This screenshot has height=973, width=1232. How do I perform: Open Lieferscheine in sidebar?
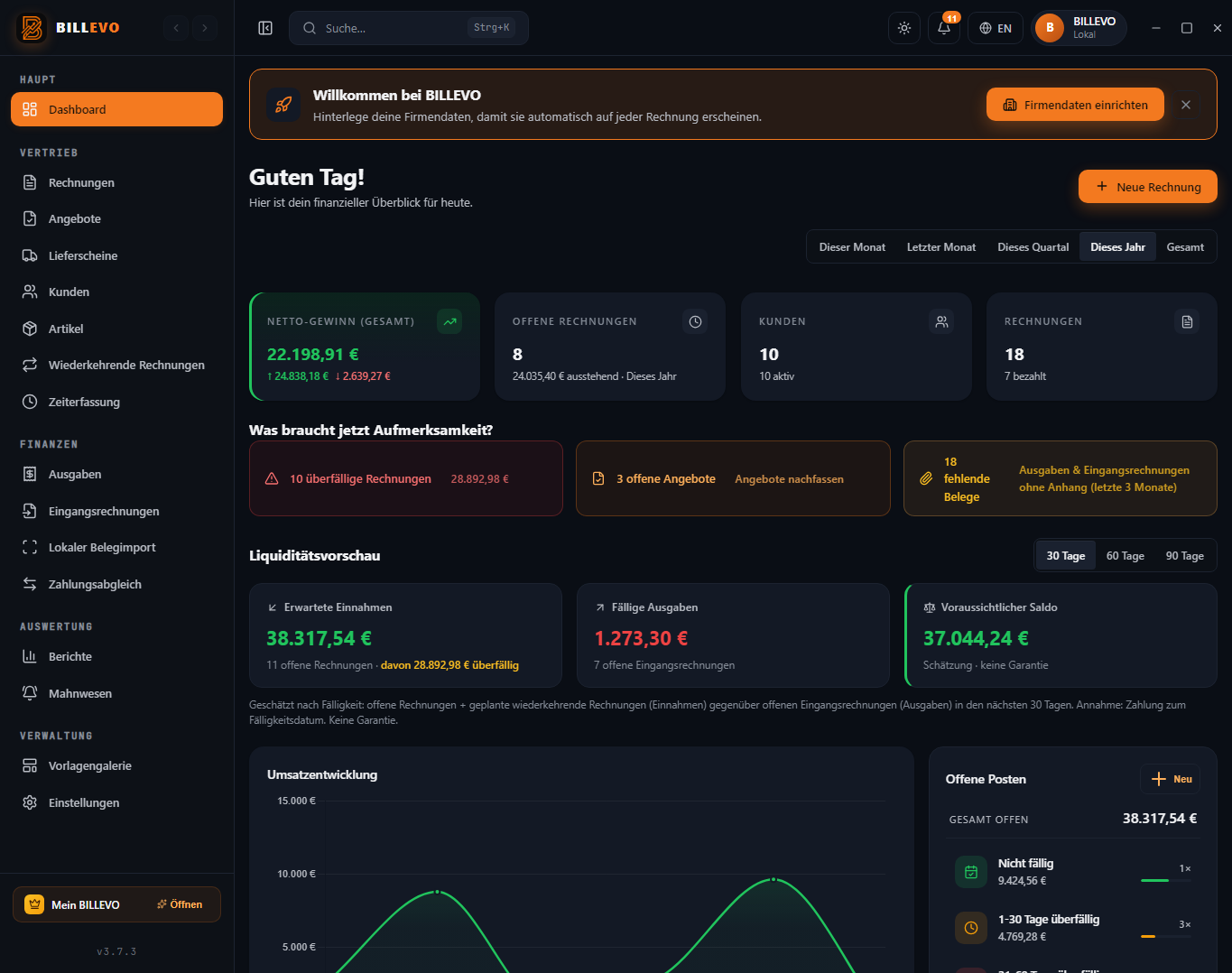(116, 255)
